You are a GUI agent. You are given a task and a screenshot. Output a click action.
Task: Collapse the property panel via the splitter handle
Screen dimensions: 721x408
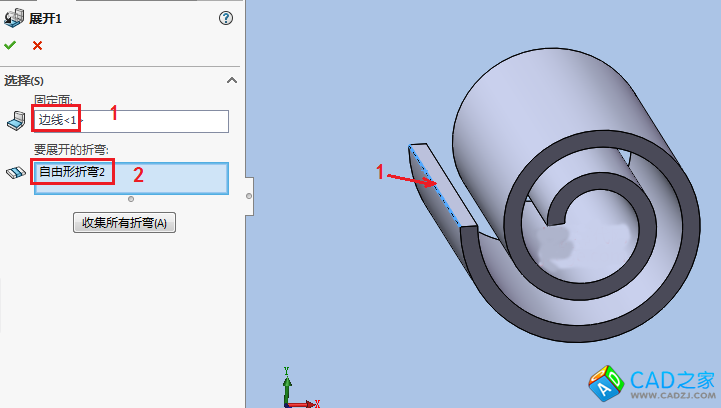[248, 196]
